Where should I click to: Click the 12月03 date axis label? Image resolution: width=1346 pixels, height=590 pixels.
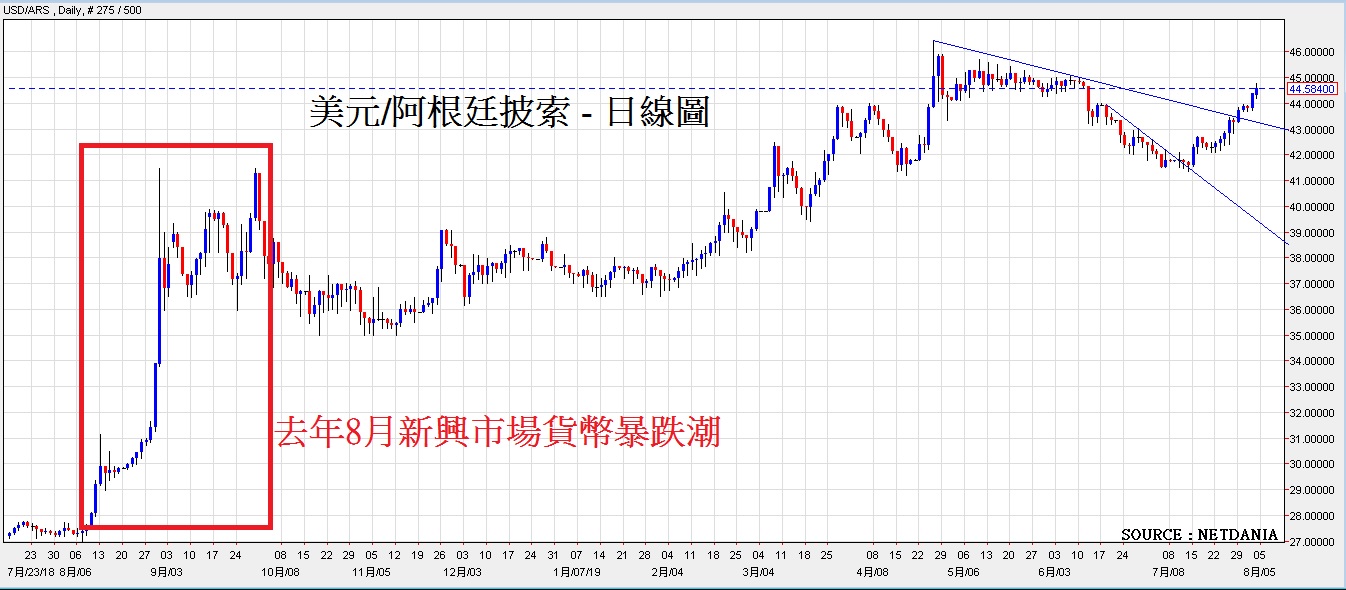click(x=463, y=573)
